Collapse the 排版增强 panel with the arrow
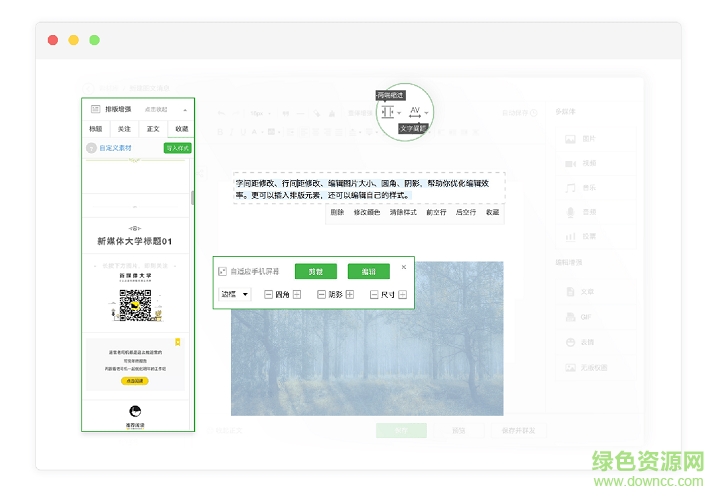This screenshot has width=727, height=500. coord(185,110)
